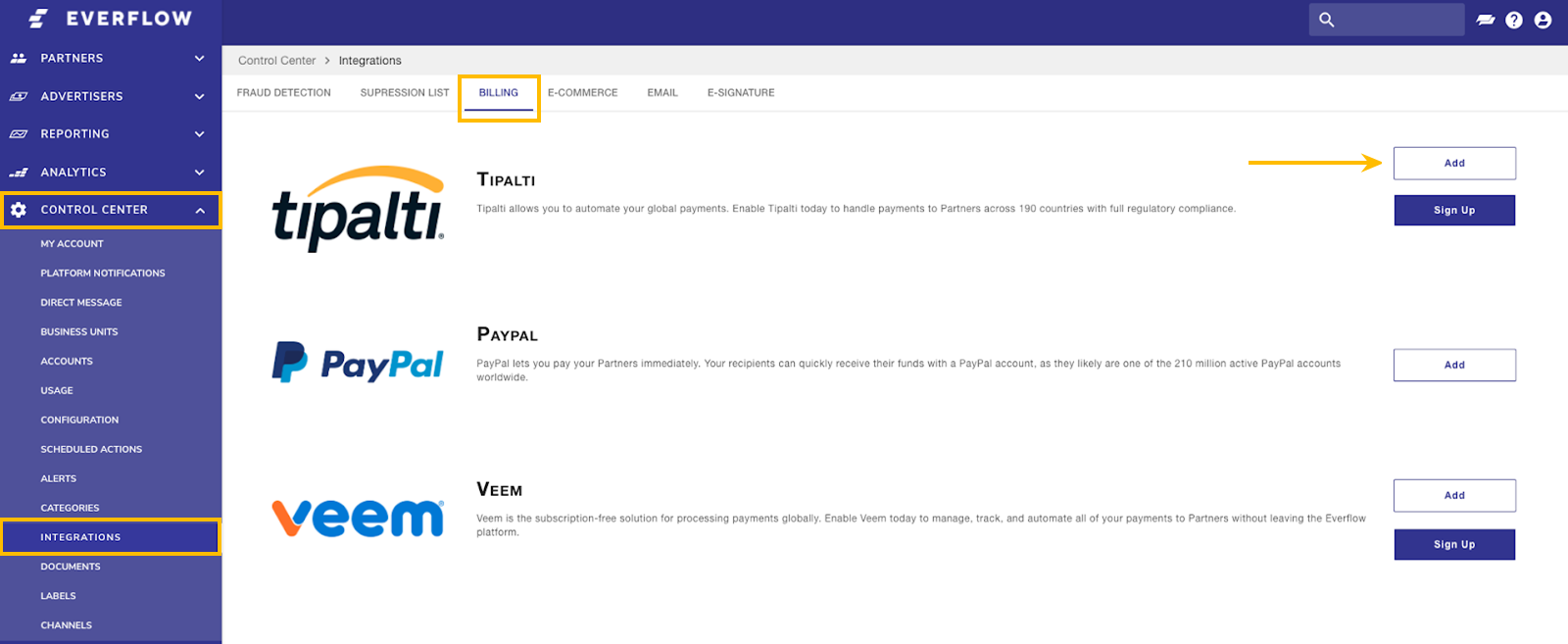Click Sign Up for Veem
The height and width of the screenshot is (644, 1568).
[1454, 545]
